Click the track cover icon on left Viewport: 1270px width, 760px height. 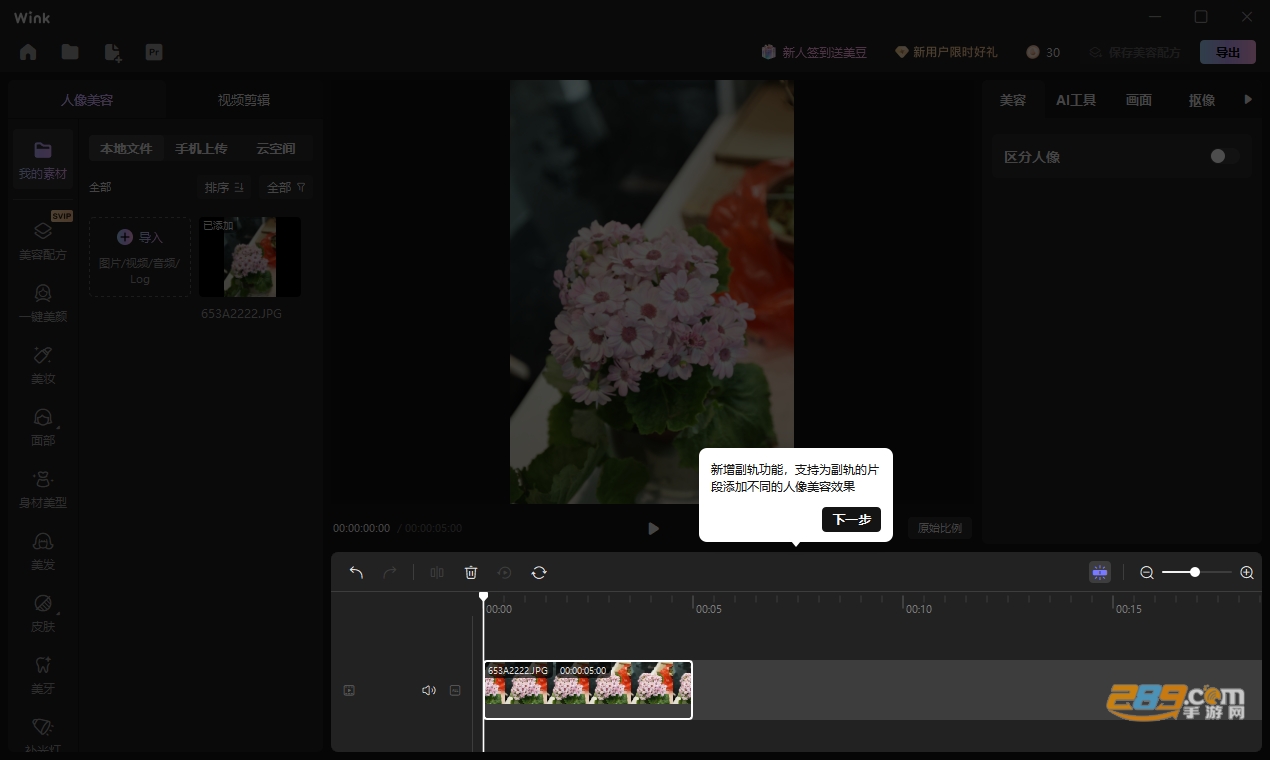tap(349, 690)
